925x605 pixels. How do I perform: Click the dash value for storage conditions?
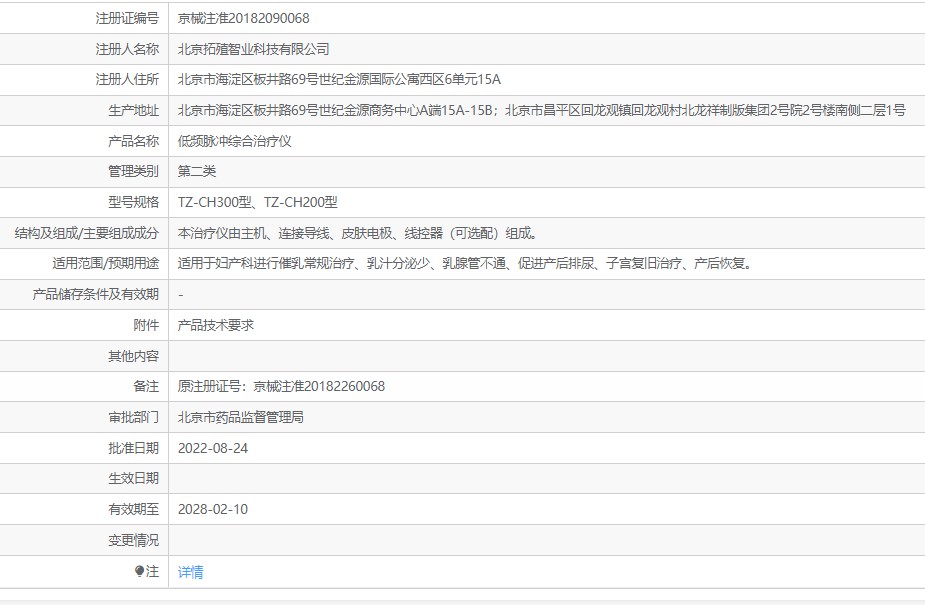point(181,295)
